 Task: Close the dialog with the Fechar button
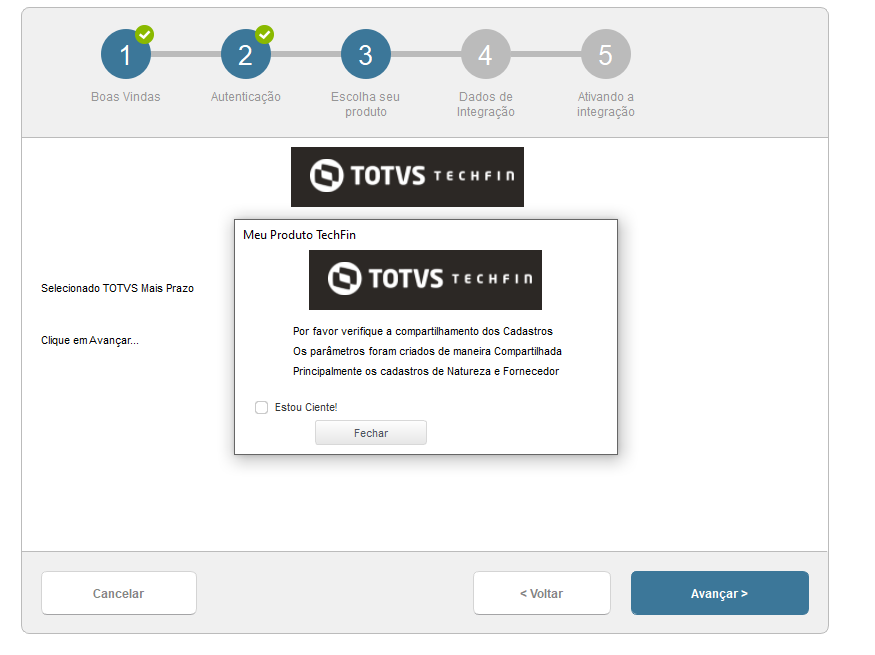click(x=371, y=433)
